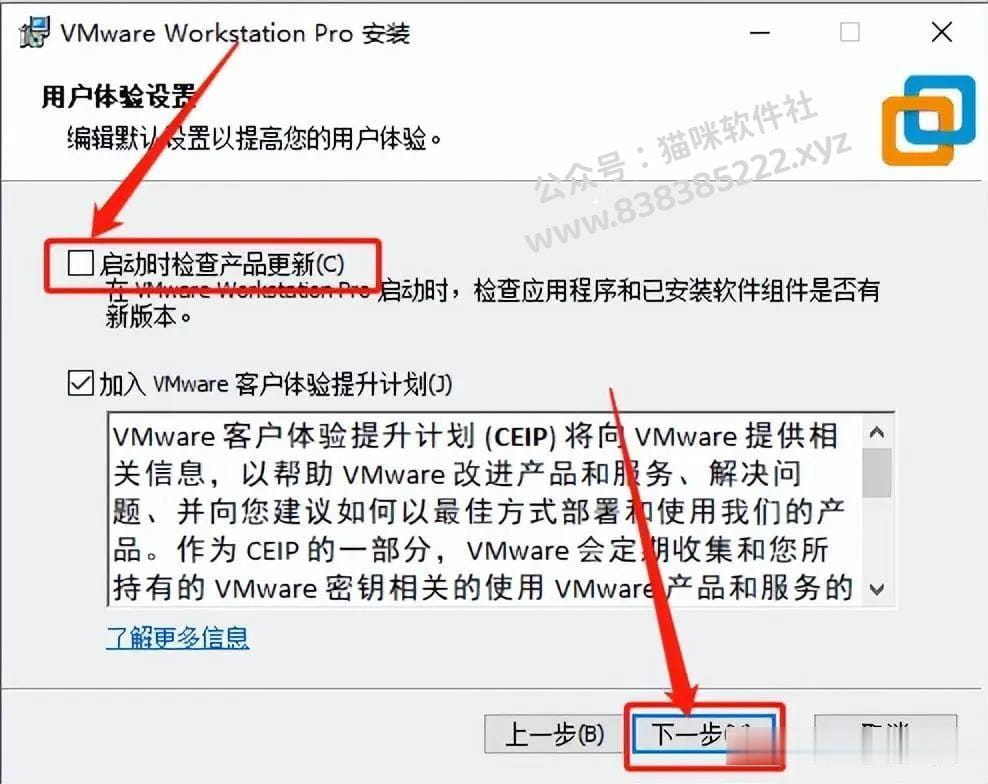This screenshot has width=988, height=784.
Task: Minimize the VMware installer window
Action: point(760,33)
